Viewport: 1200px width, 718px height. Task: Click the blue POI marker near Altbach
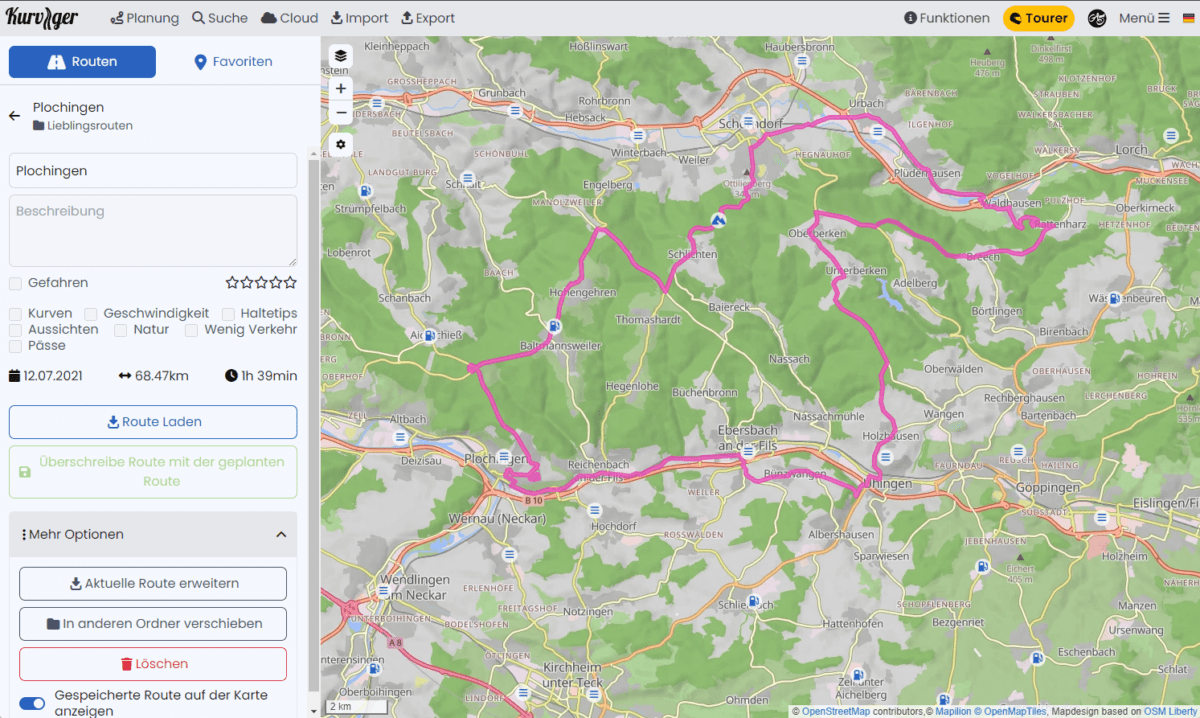(x=400, y=437)
